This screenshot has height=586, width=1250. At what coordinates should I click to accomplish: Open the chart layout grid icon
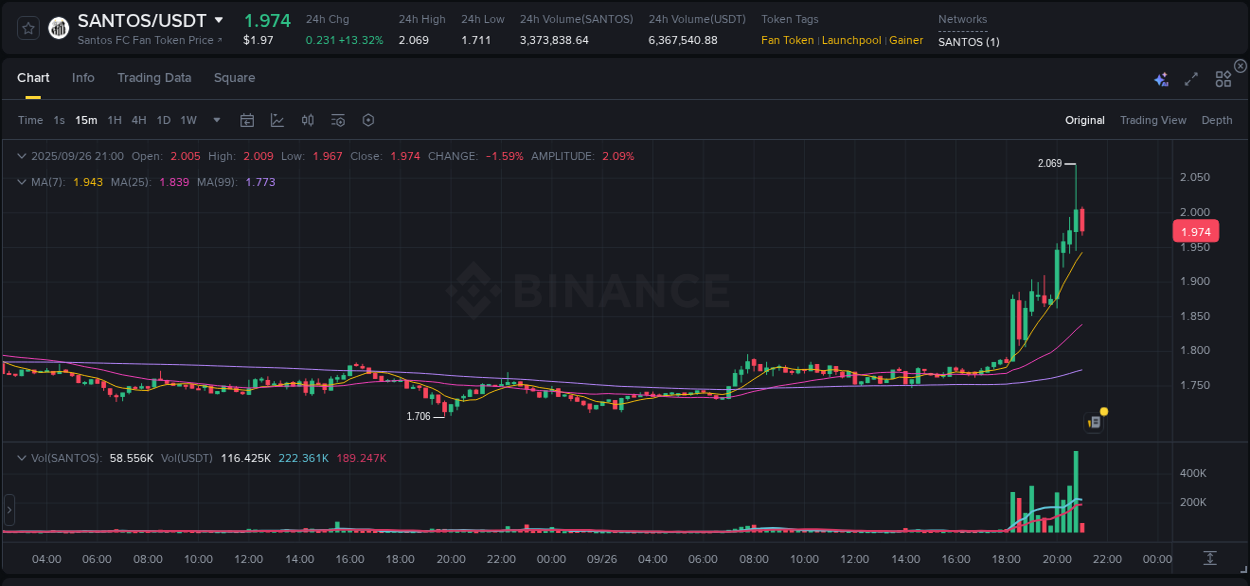click(1222, 77)
